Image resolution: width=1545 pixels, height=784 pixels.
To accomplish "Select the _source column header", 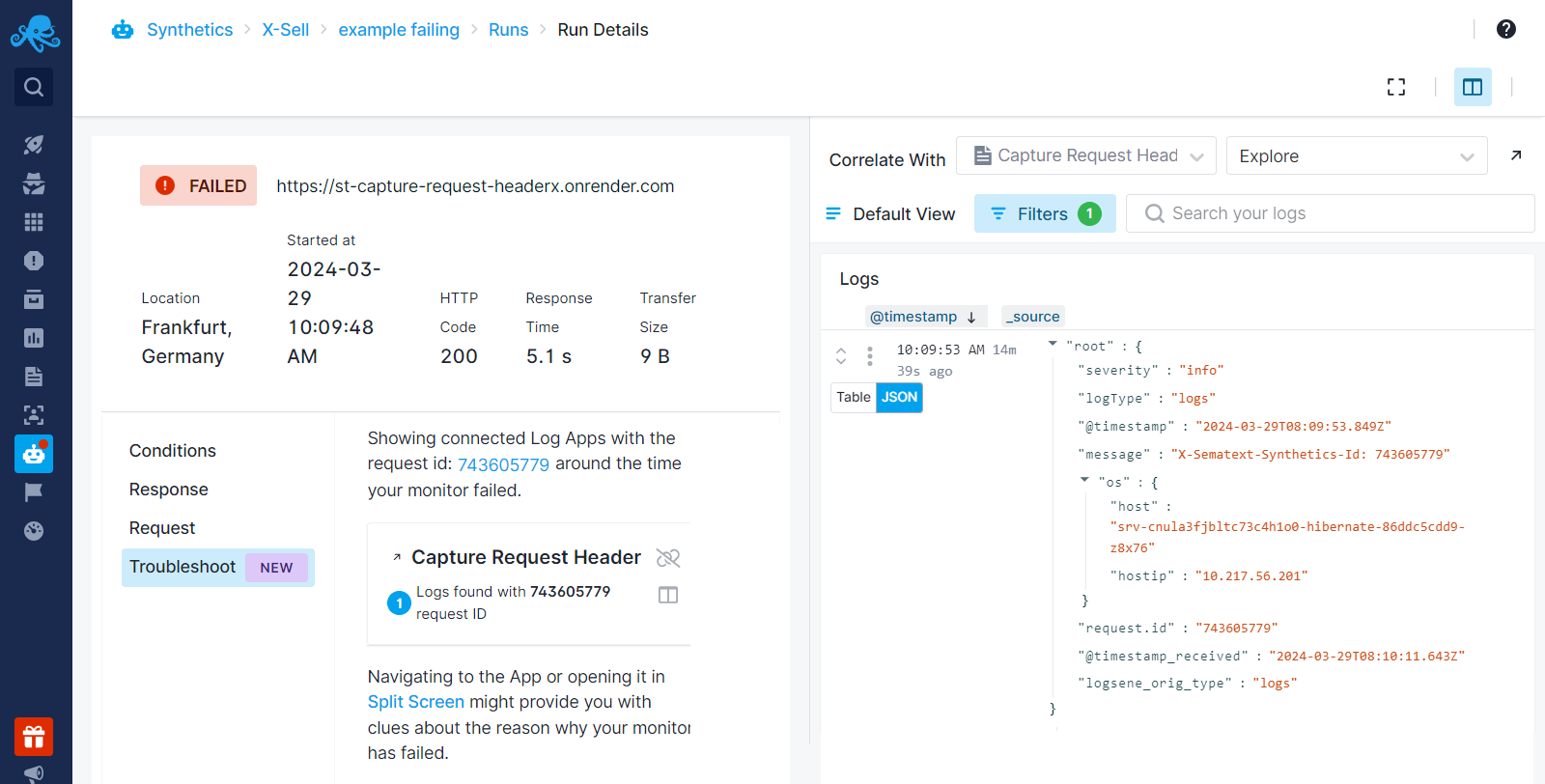I will tap(1033, 317).
